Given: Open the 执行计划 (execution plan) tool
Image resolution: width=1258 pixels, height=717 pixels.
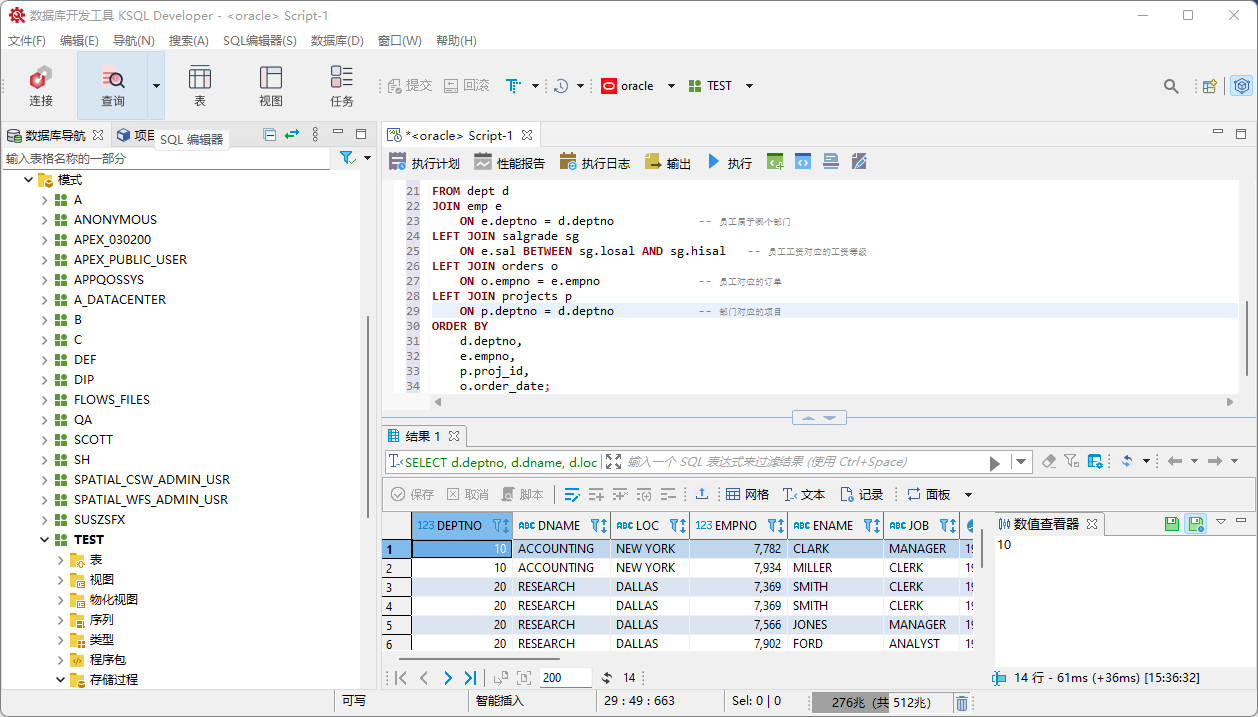Looking at the screenshot, I should [424, 162].
